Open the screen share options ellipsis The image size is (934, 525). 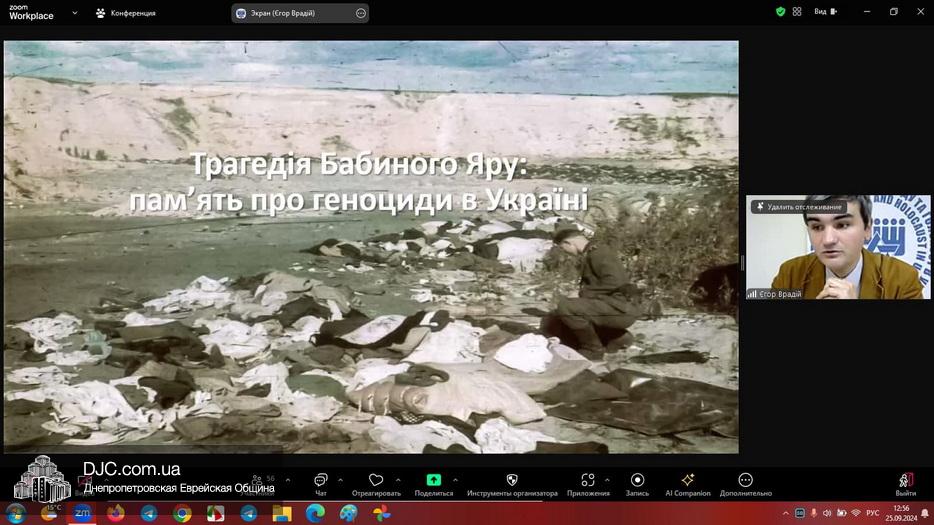[360, 13]
